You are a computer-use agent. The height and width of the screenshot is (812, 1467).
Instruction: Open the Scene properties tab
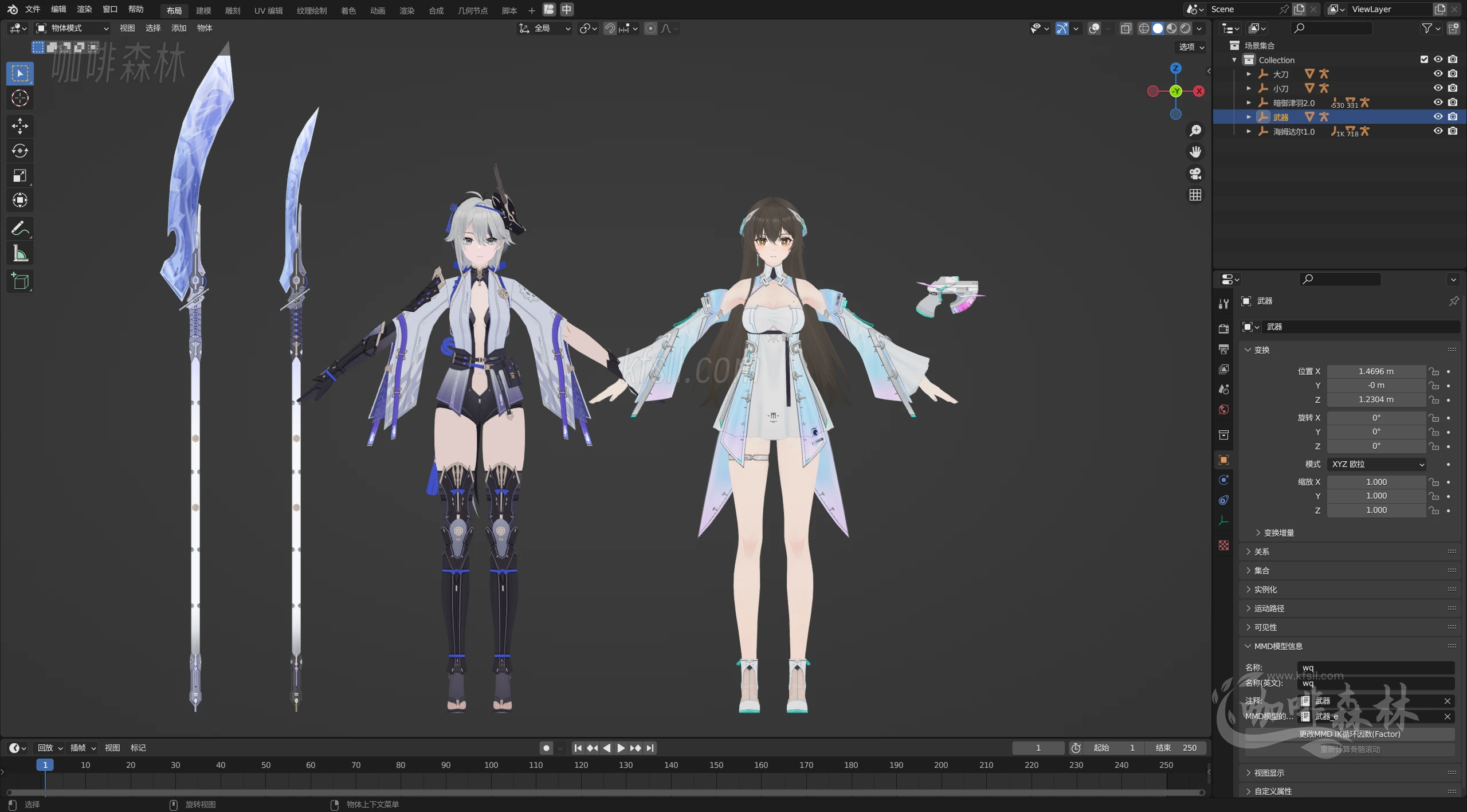click(1223, 389)
